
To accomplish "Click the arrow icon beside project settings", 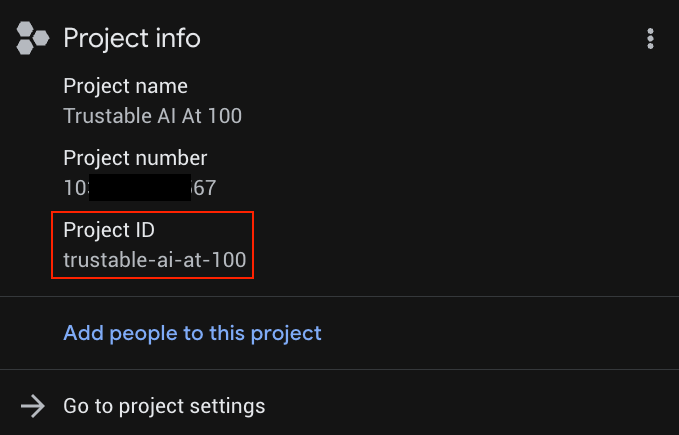I will tap(33, 406).
